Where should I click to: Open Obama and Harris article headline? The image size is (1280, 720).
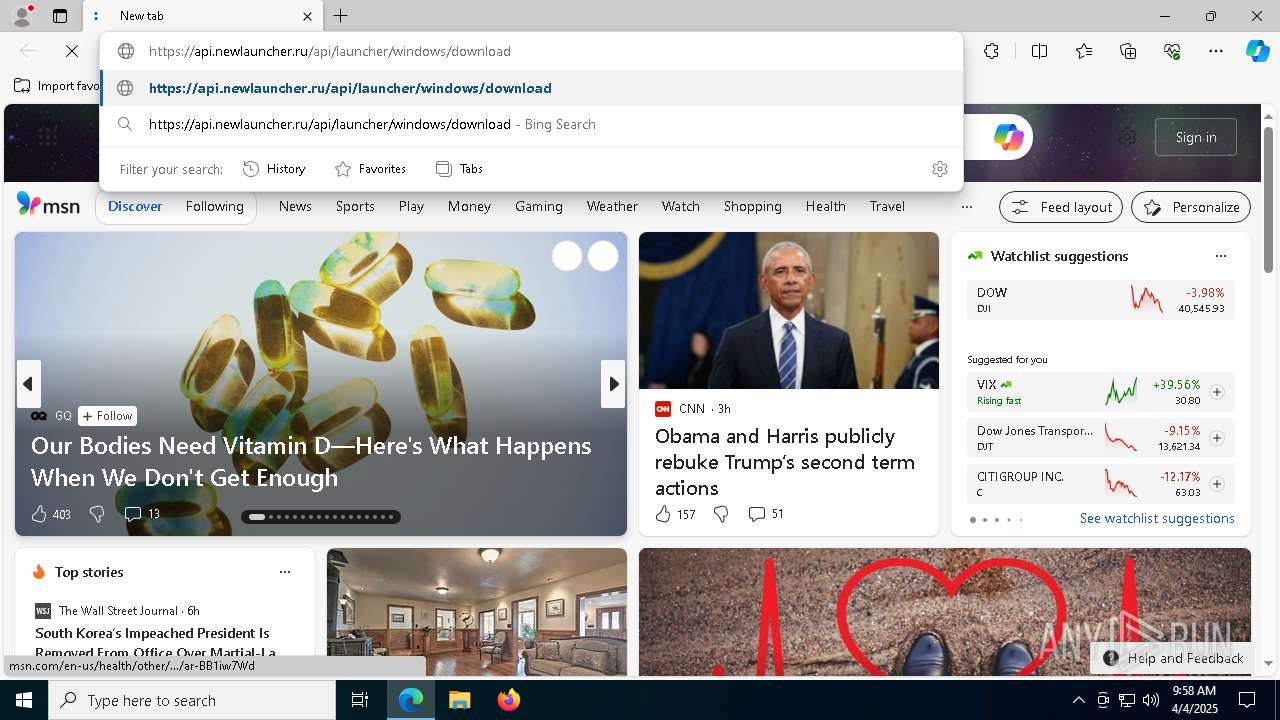785,462
